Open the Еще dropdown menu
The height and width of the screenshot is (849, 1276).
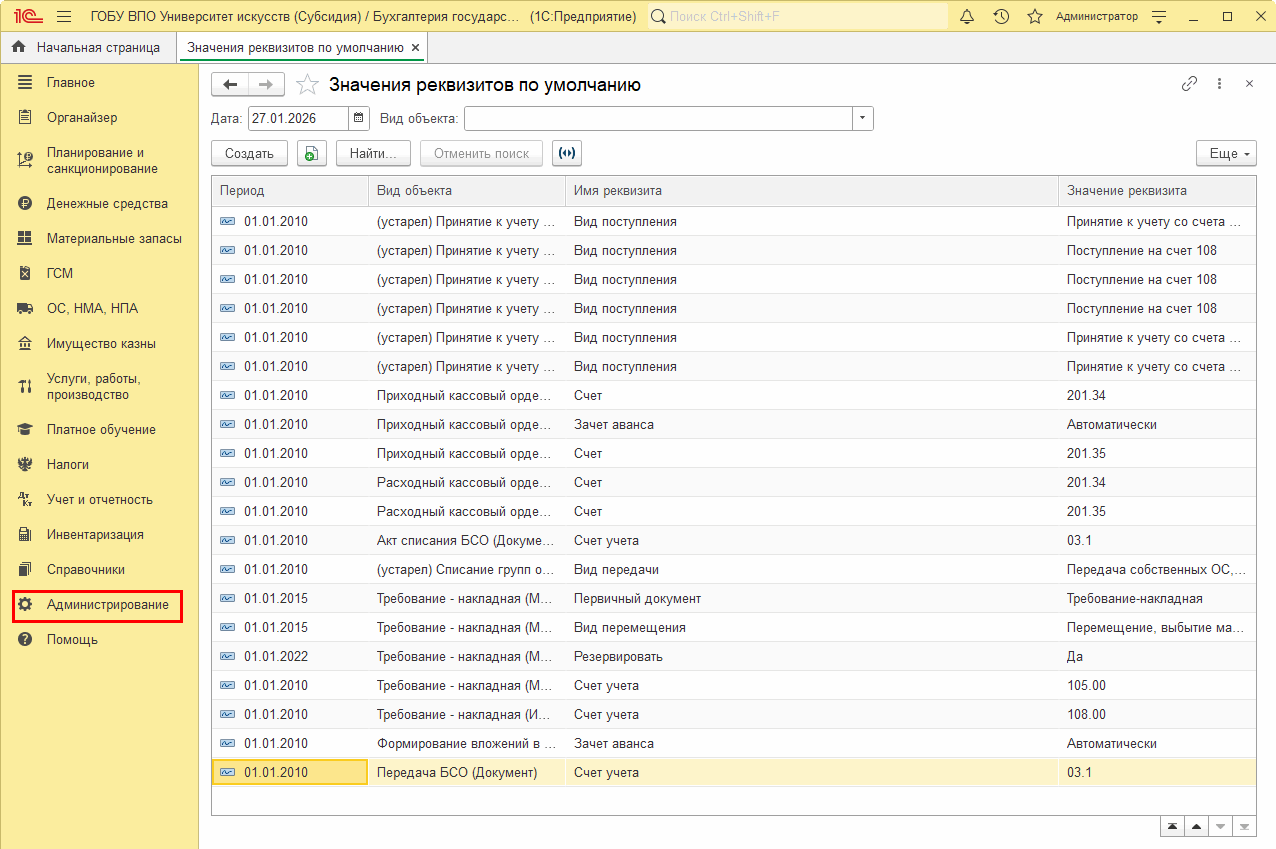click(x=1226, y=153)
